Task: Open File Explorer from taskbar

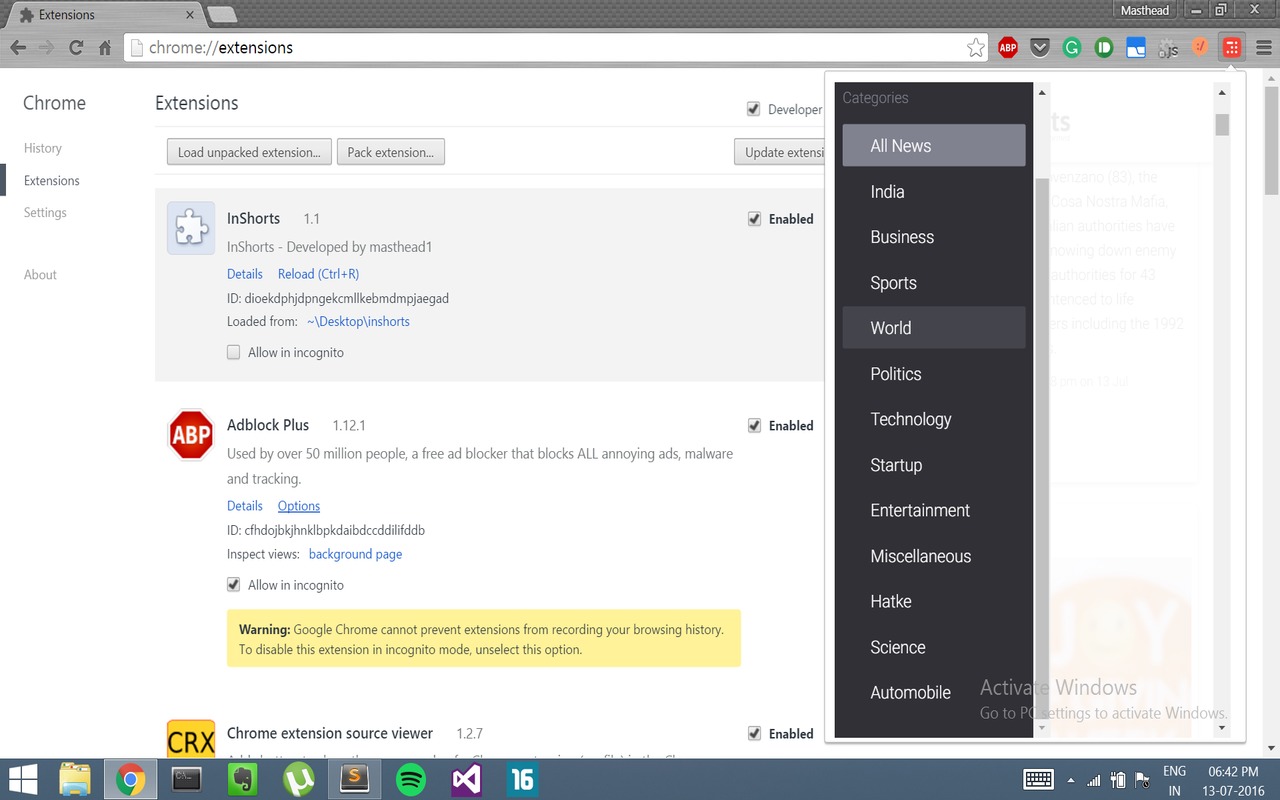Action: [75, 779]
